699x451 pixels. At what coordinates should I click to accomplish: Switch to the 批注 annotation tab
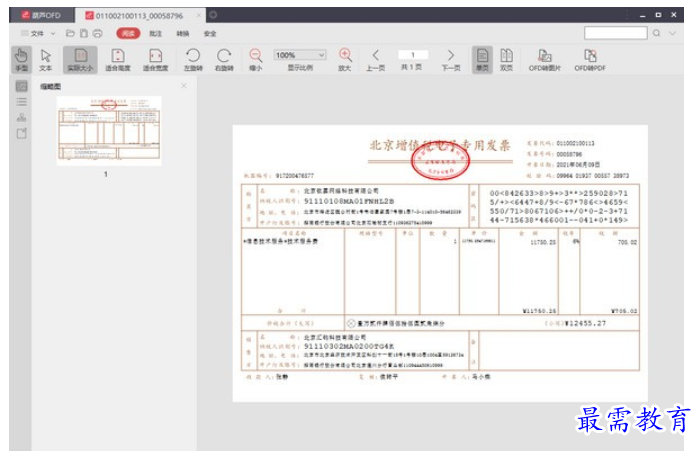pos(156,33)
